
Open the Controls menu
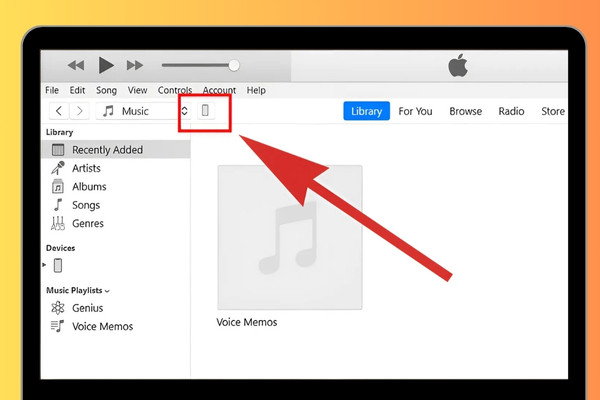175,90
